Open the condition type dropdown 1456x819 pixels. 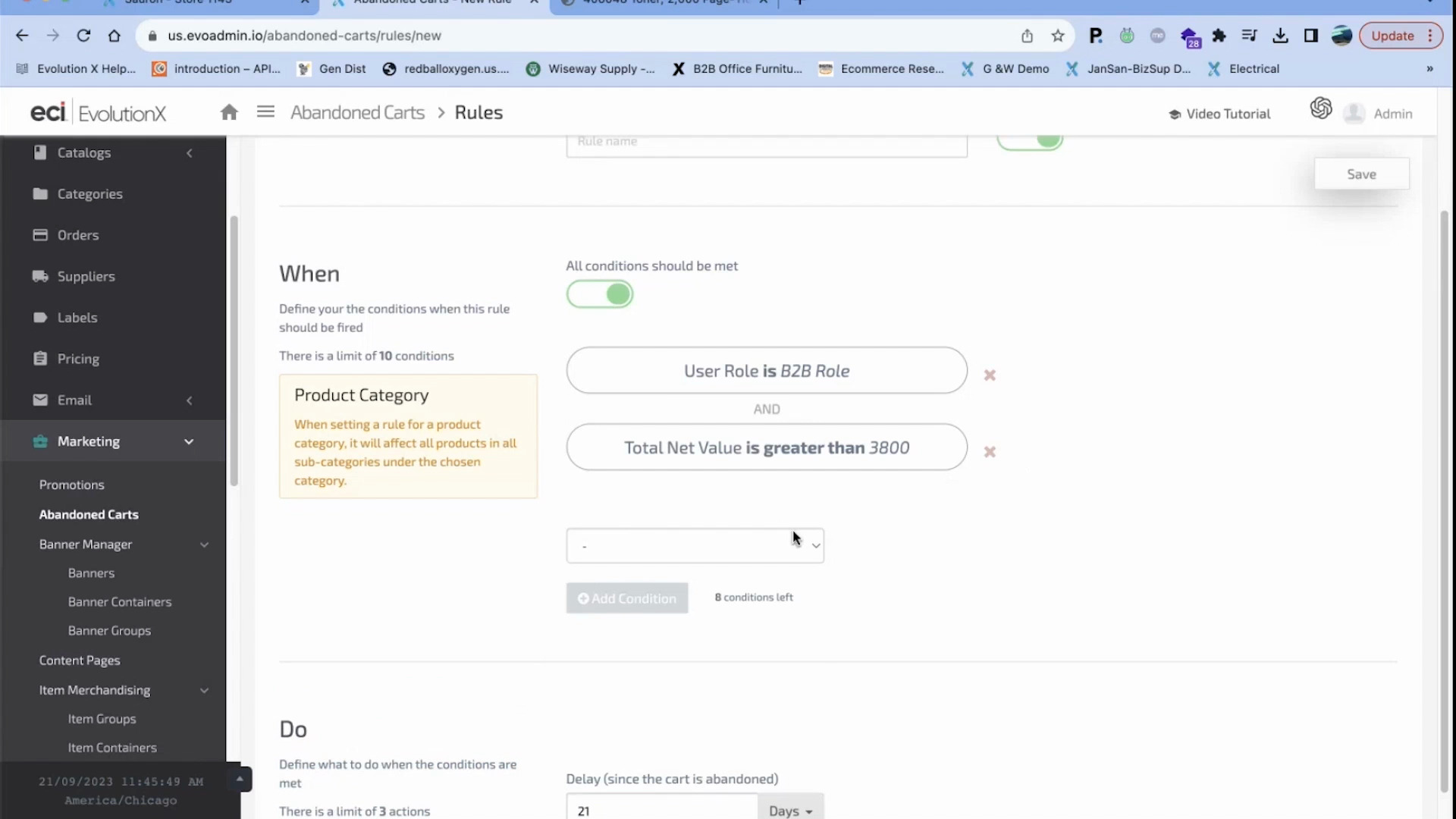coord(695,546)
